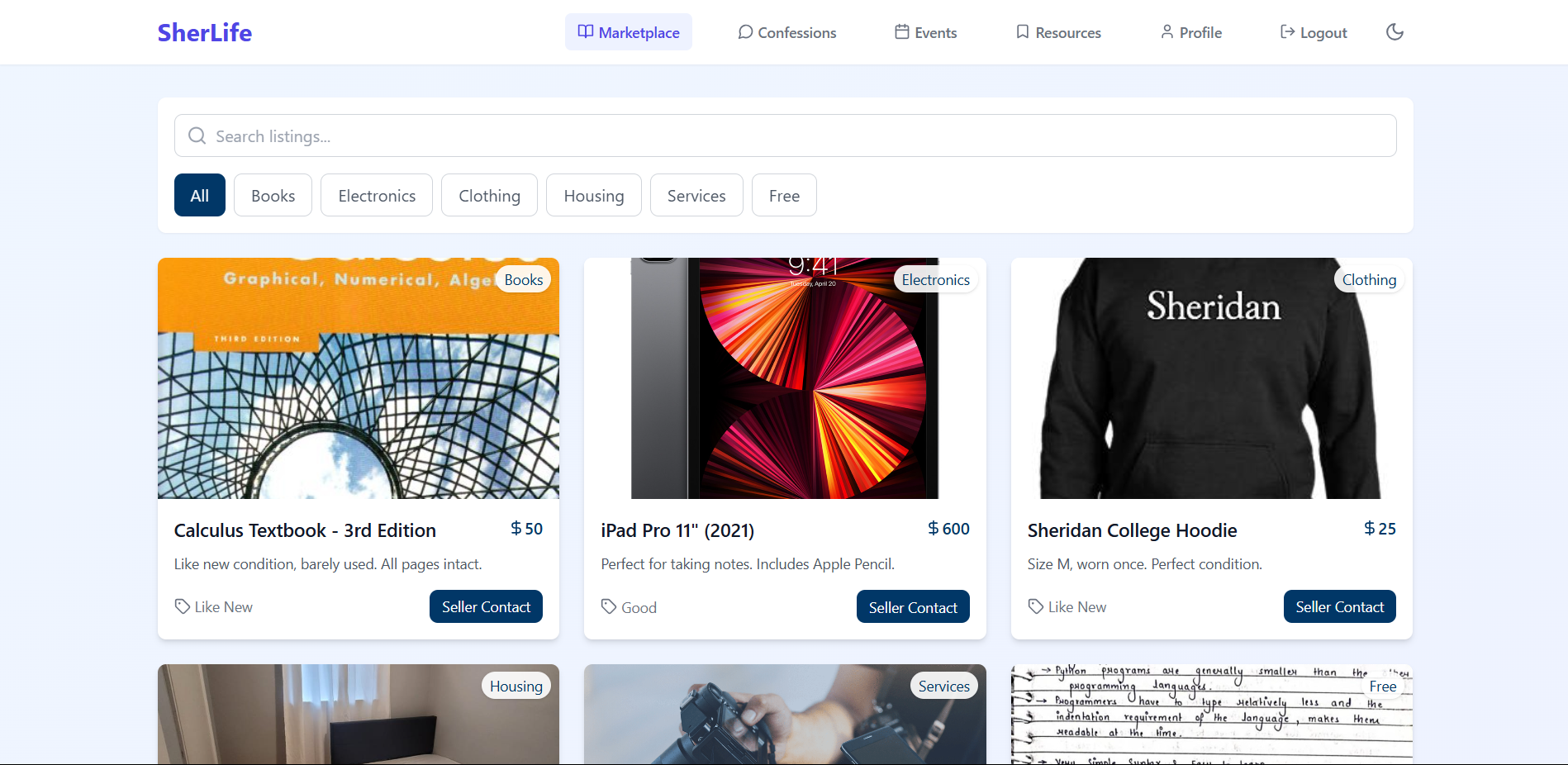Select the All category filter

[x=200, y=195]
